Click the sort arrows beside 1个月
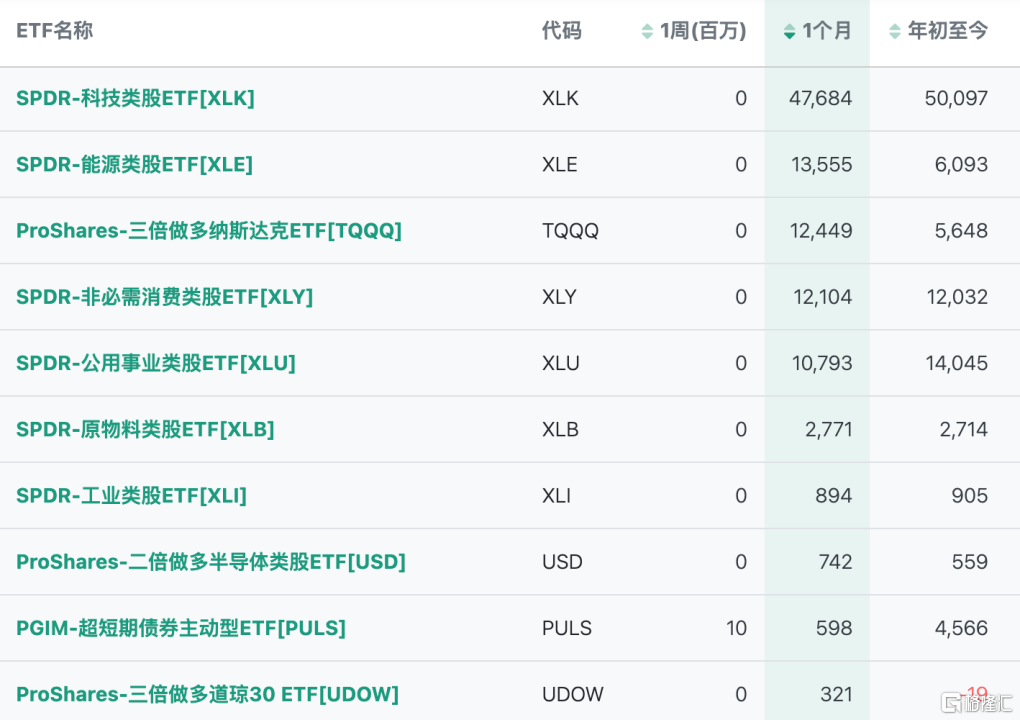This screenshot has height=720, width=1020. 789,32
